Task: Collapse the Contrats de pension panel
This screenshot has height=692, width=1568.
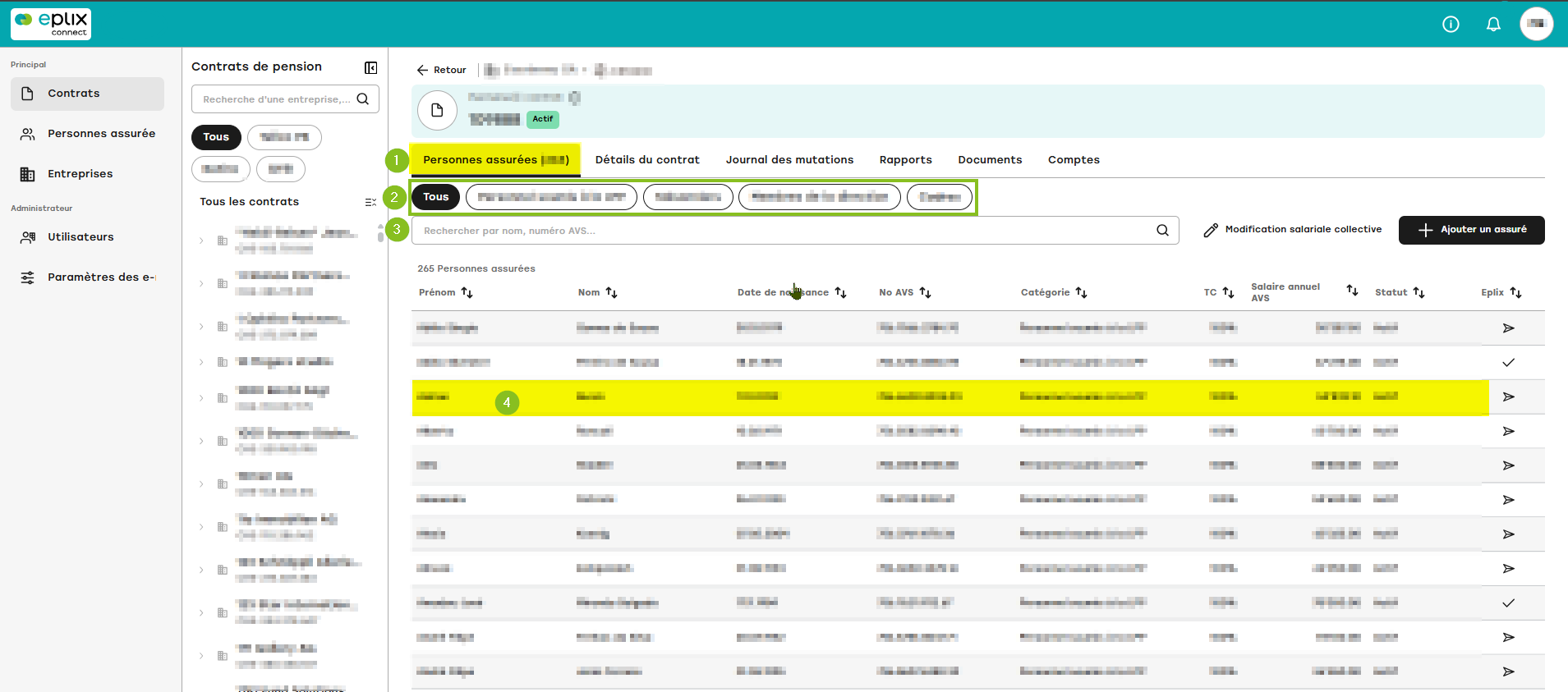Action: click(x=370, y=67)
